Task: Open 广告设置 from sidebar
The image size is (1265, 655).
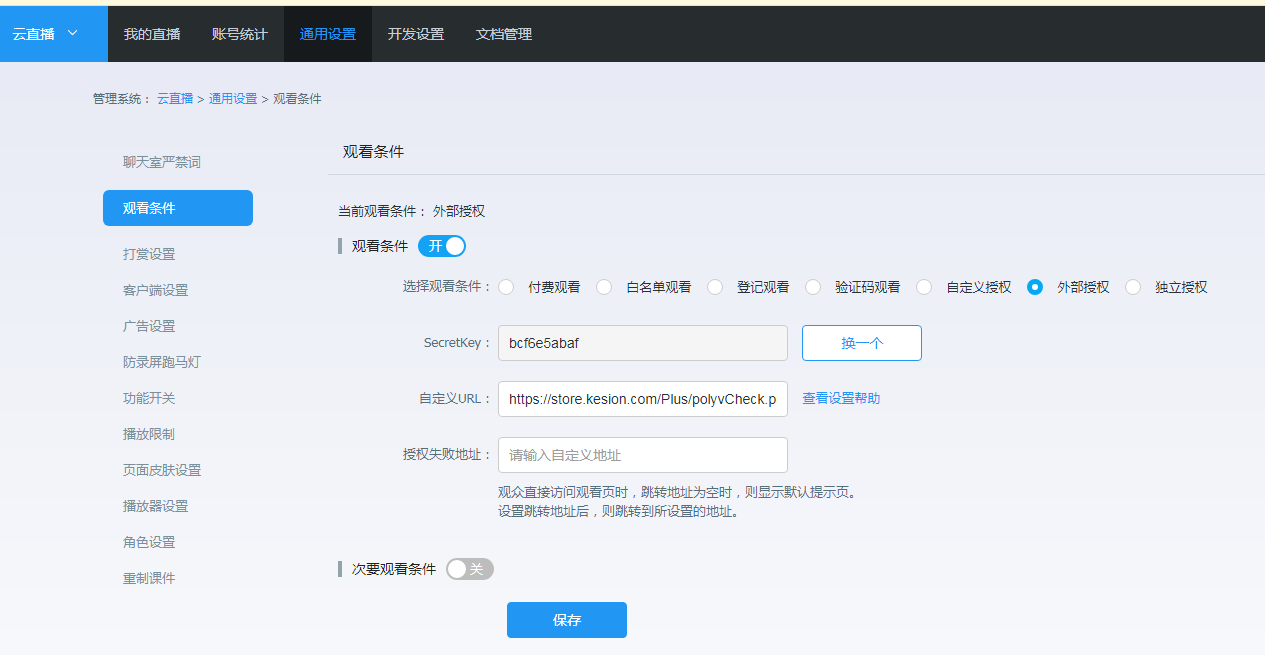Action: (148, 325)
